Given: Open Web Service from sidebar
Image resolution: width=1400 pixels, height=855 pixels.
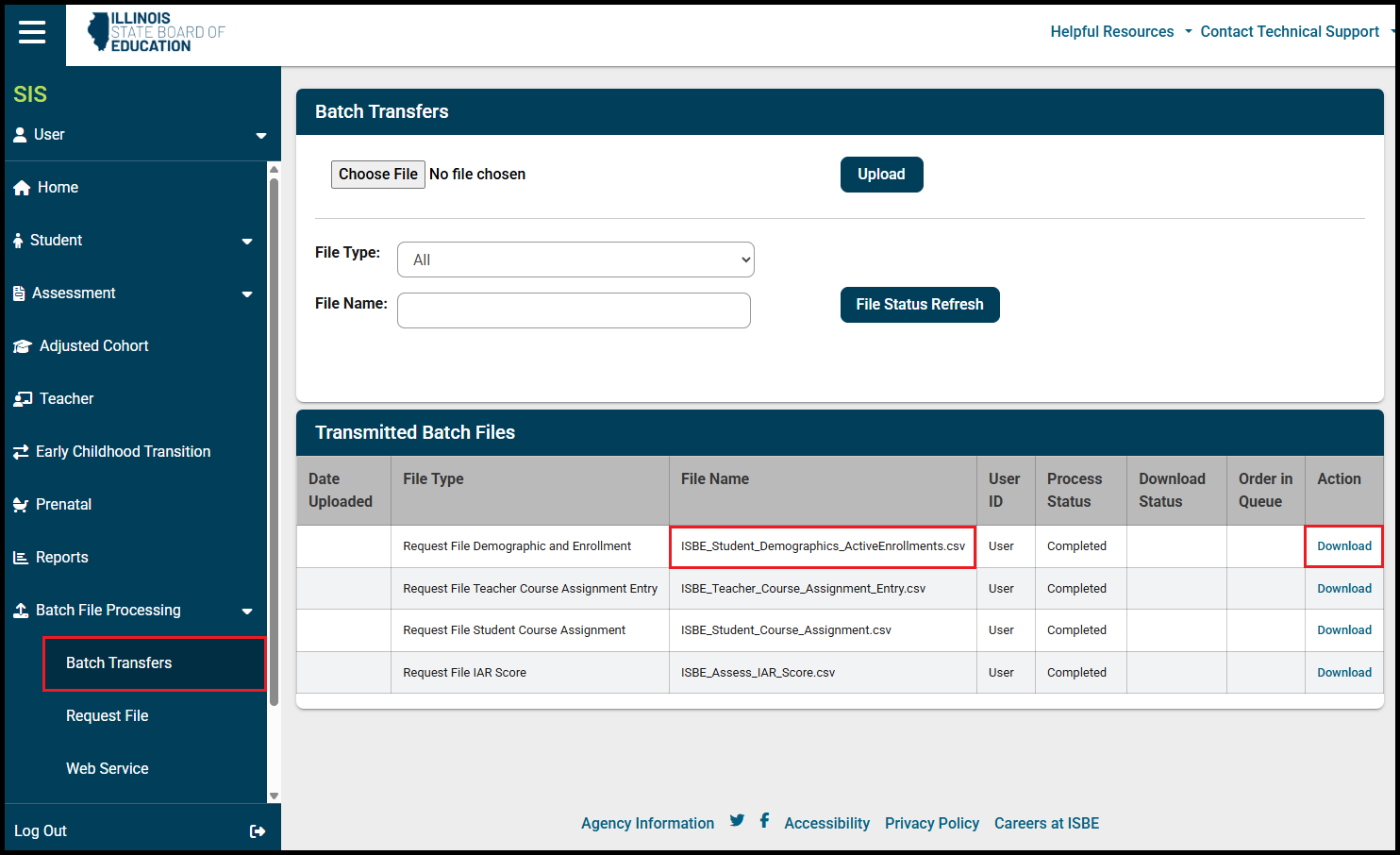Looking at the screenshot, I should point(108,769).
